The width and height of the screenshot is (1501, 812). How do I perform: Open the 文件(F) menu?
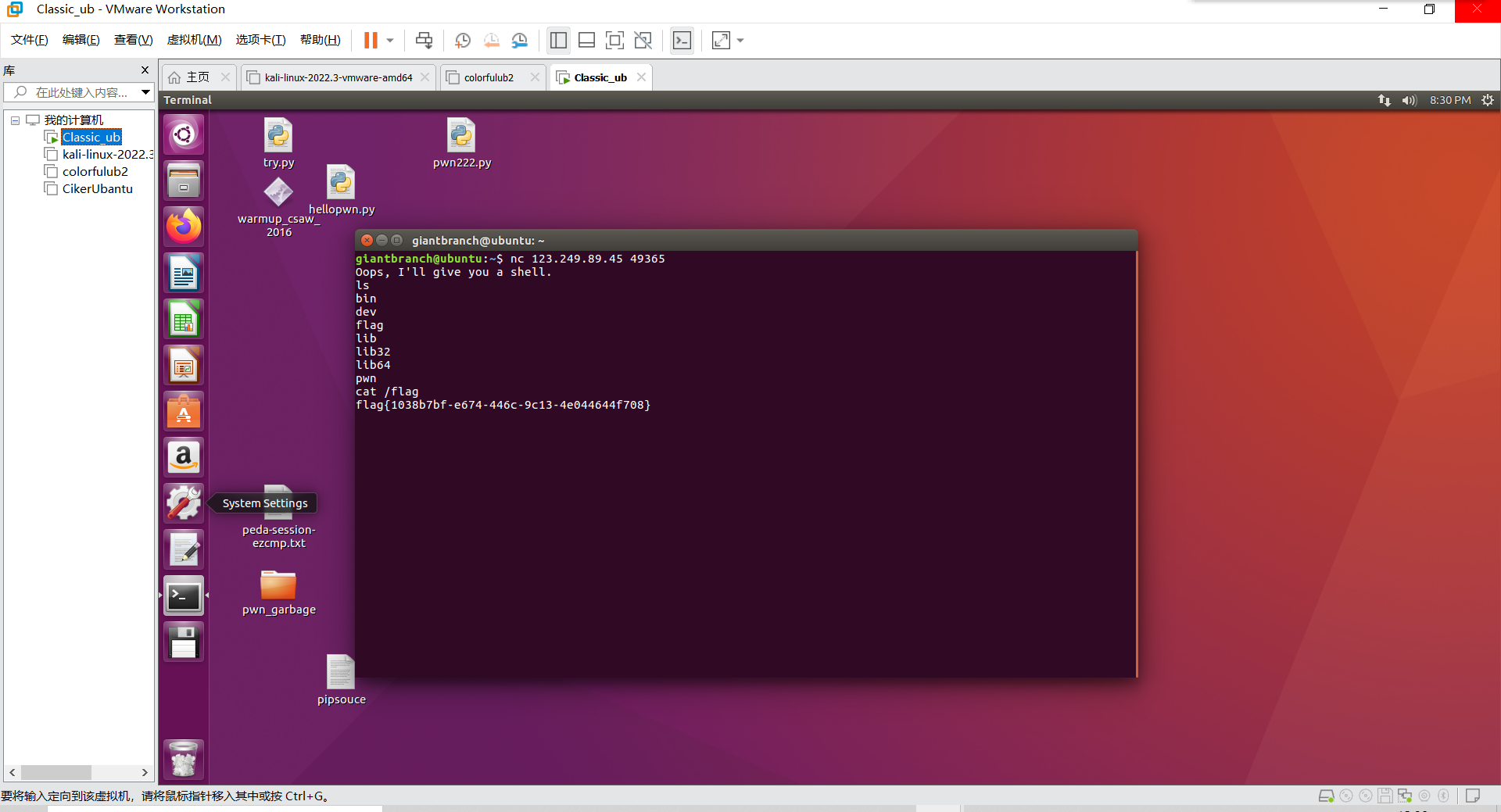(30, 40)
